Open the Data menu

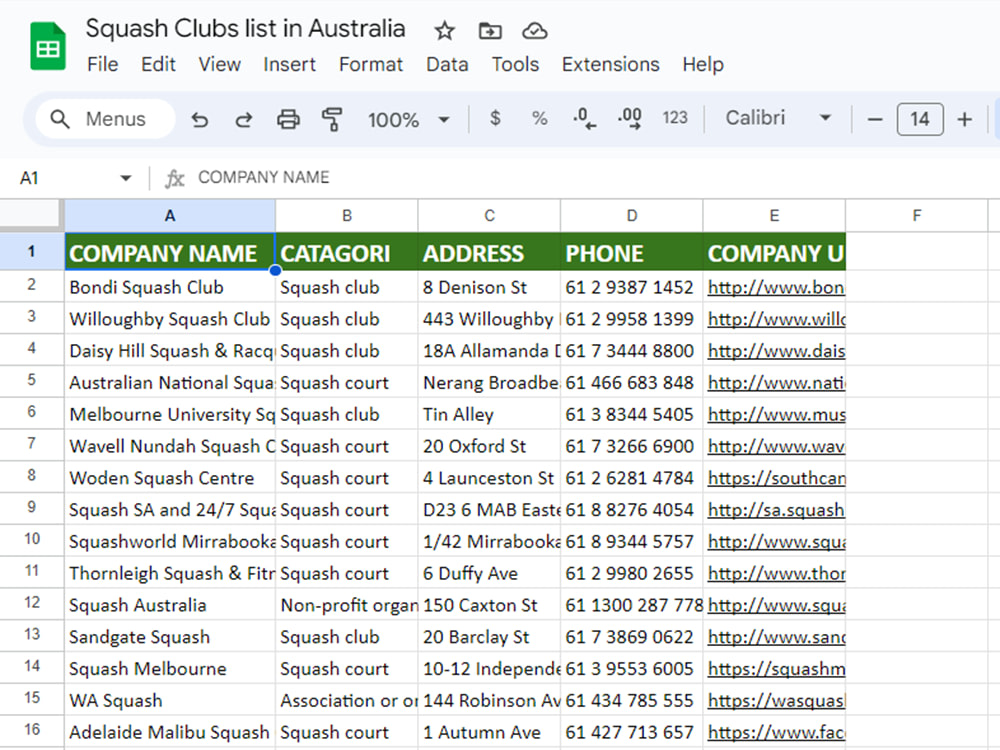point(447,64)
